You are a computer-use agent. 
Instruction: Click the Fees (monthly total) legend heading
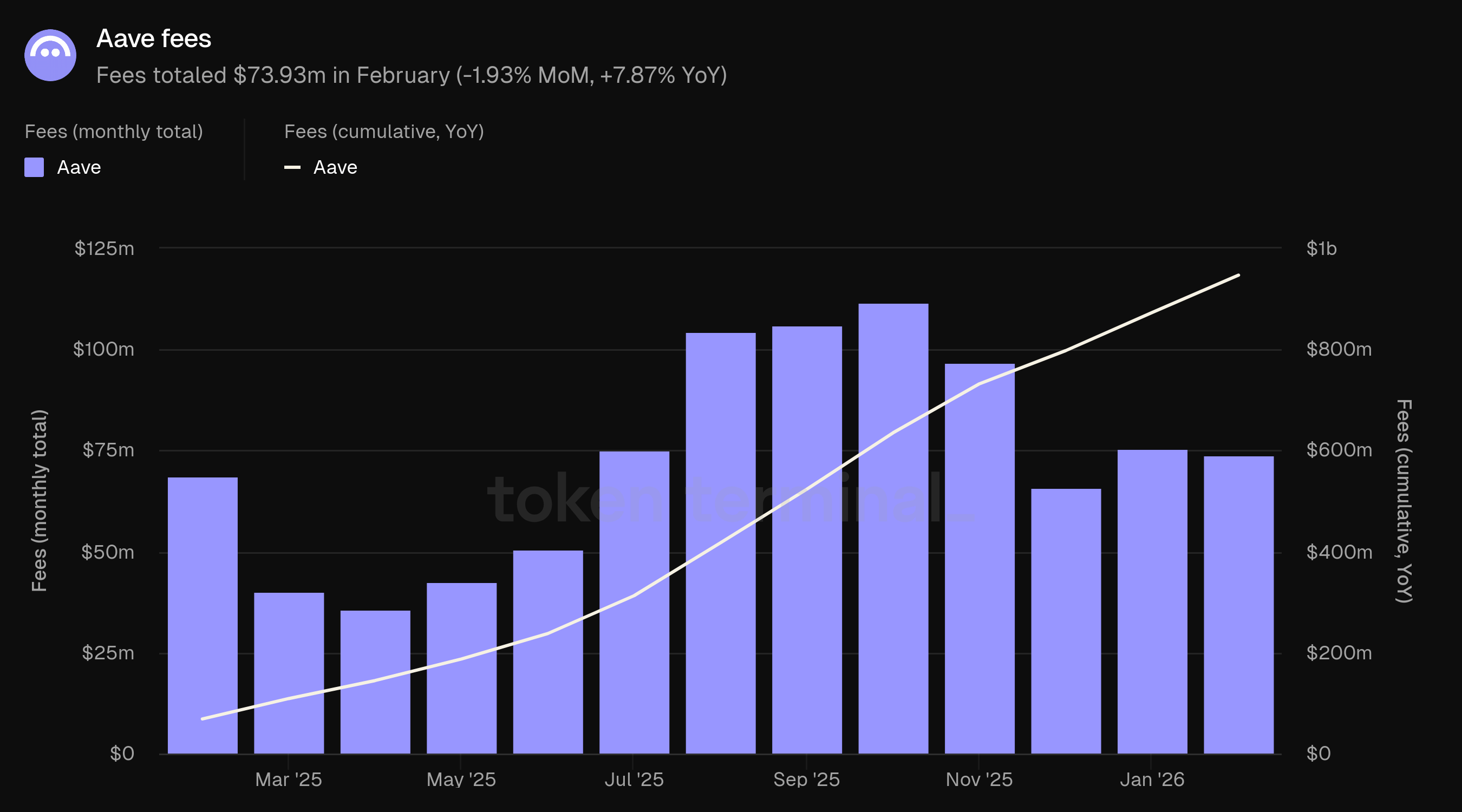pyautogui.click(x=114, y=132)
